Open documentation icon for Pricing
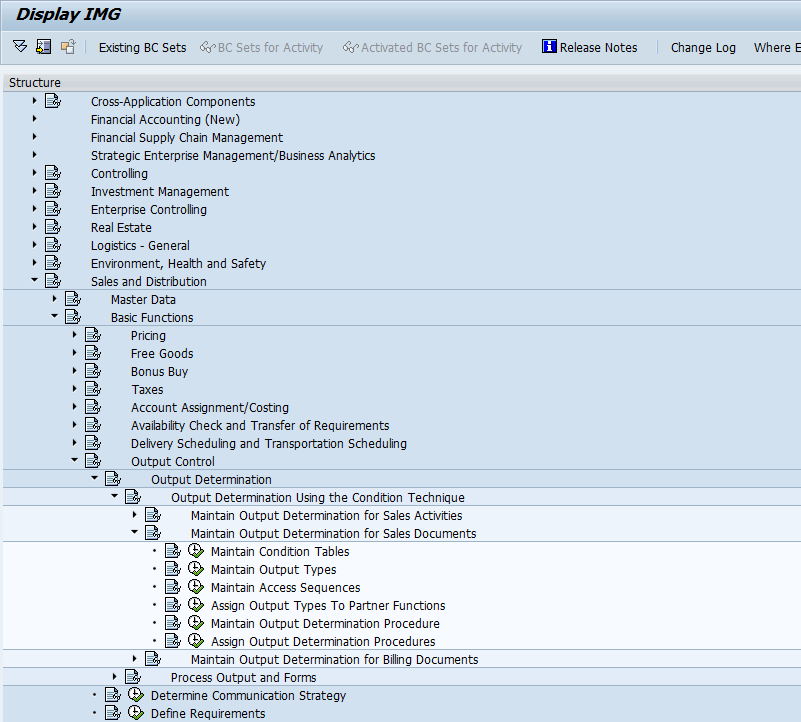 92,335
